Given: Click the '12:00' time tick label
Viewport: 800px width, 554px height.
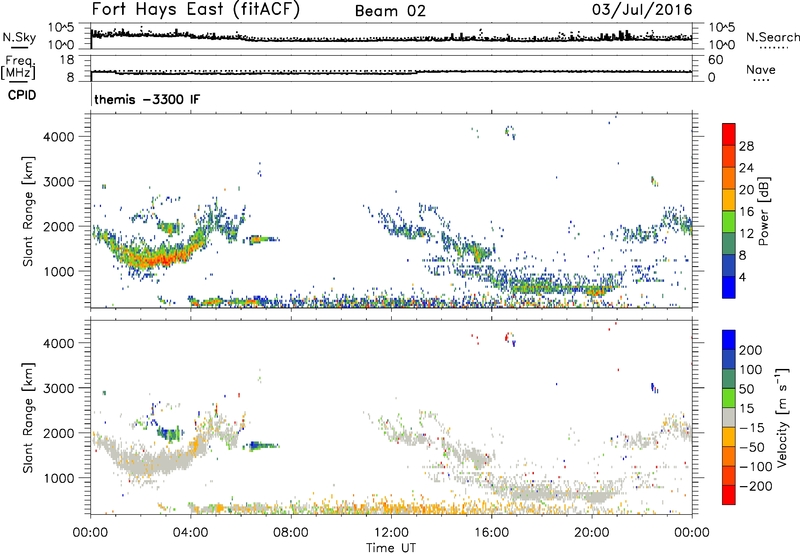Looking at the screenshot, I should tap(391, 533).
